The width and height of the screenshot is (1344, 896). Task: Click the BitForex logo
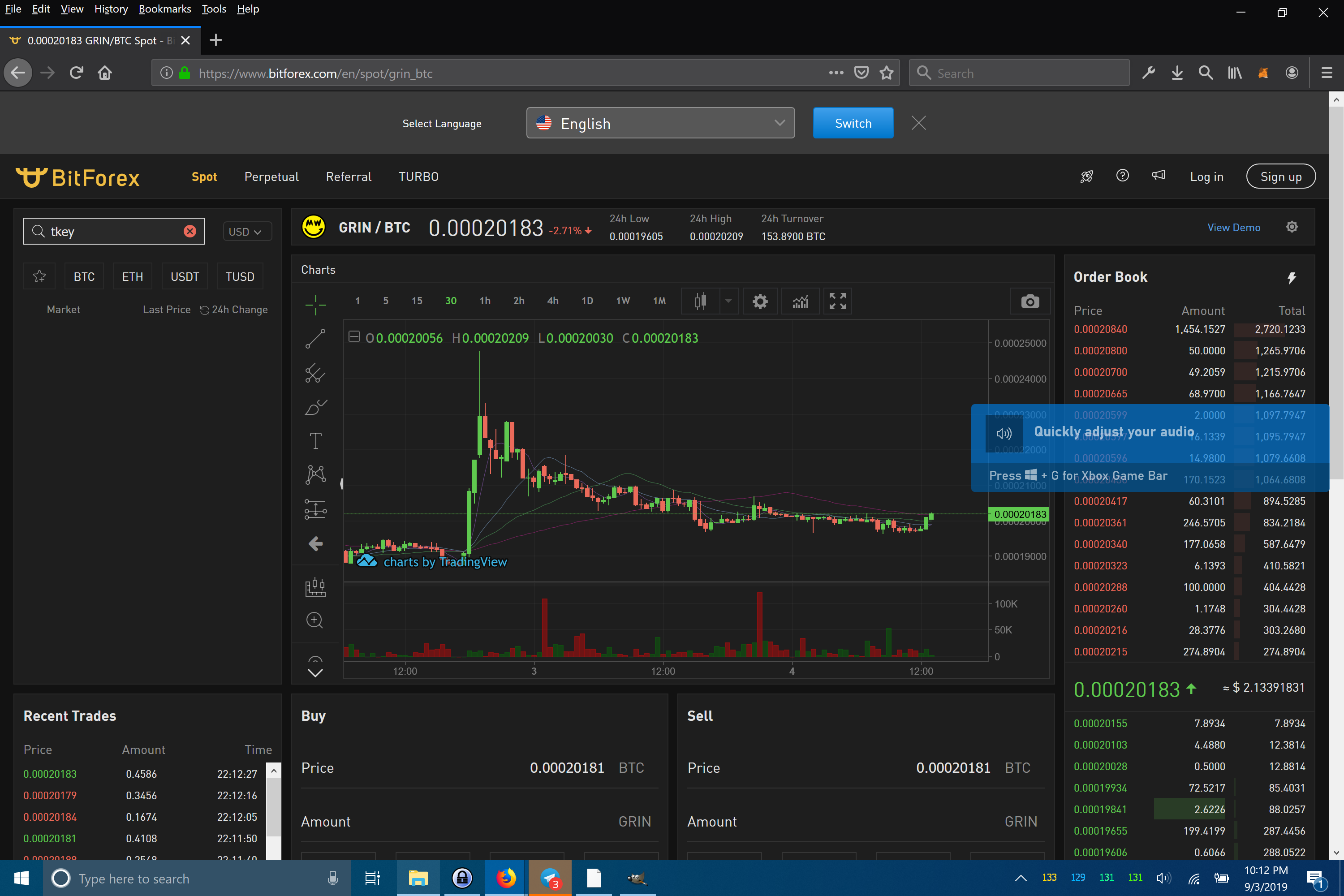tap(77, 178)
